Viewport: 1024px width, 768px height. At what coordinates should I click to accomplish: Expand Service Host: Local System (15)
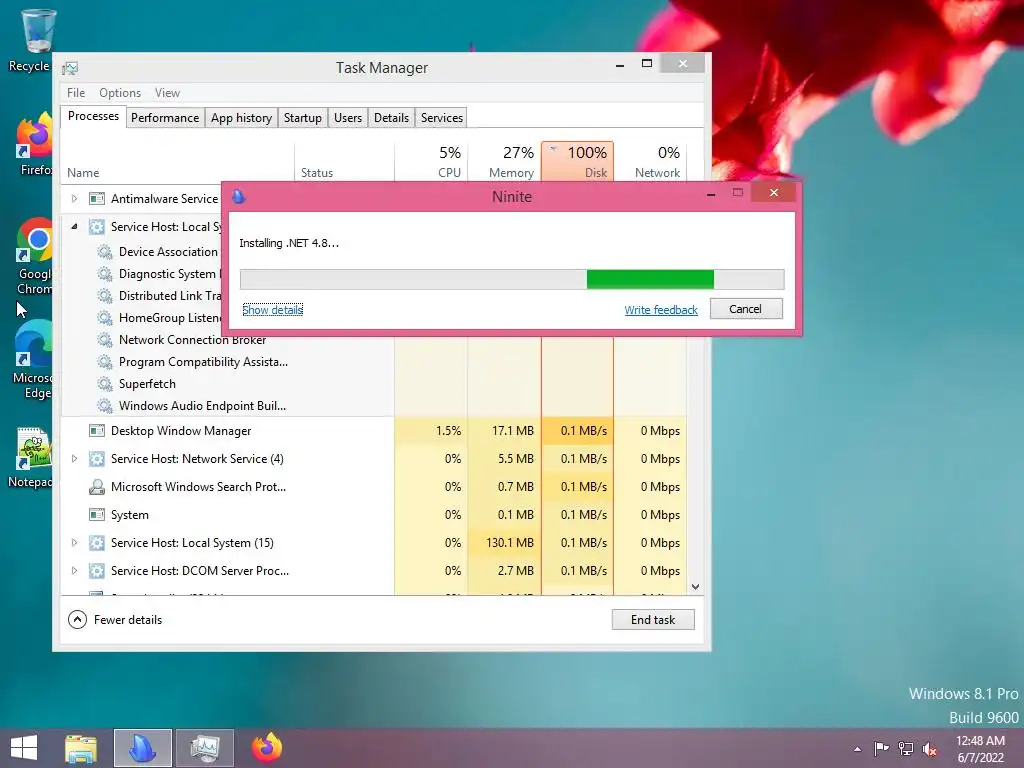coord(74,543)
